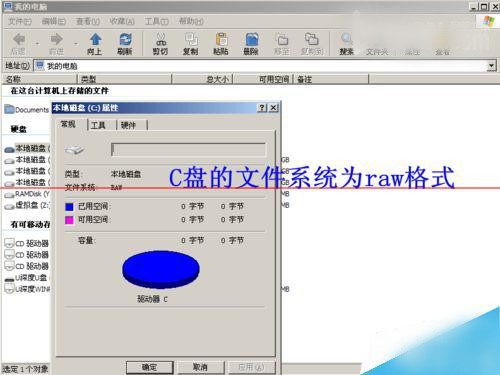500x375 pixels.
Task: Select the highlighted 本地磁盘 drive entry
Action: pos(27,148)
